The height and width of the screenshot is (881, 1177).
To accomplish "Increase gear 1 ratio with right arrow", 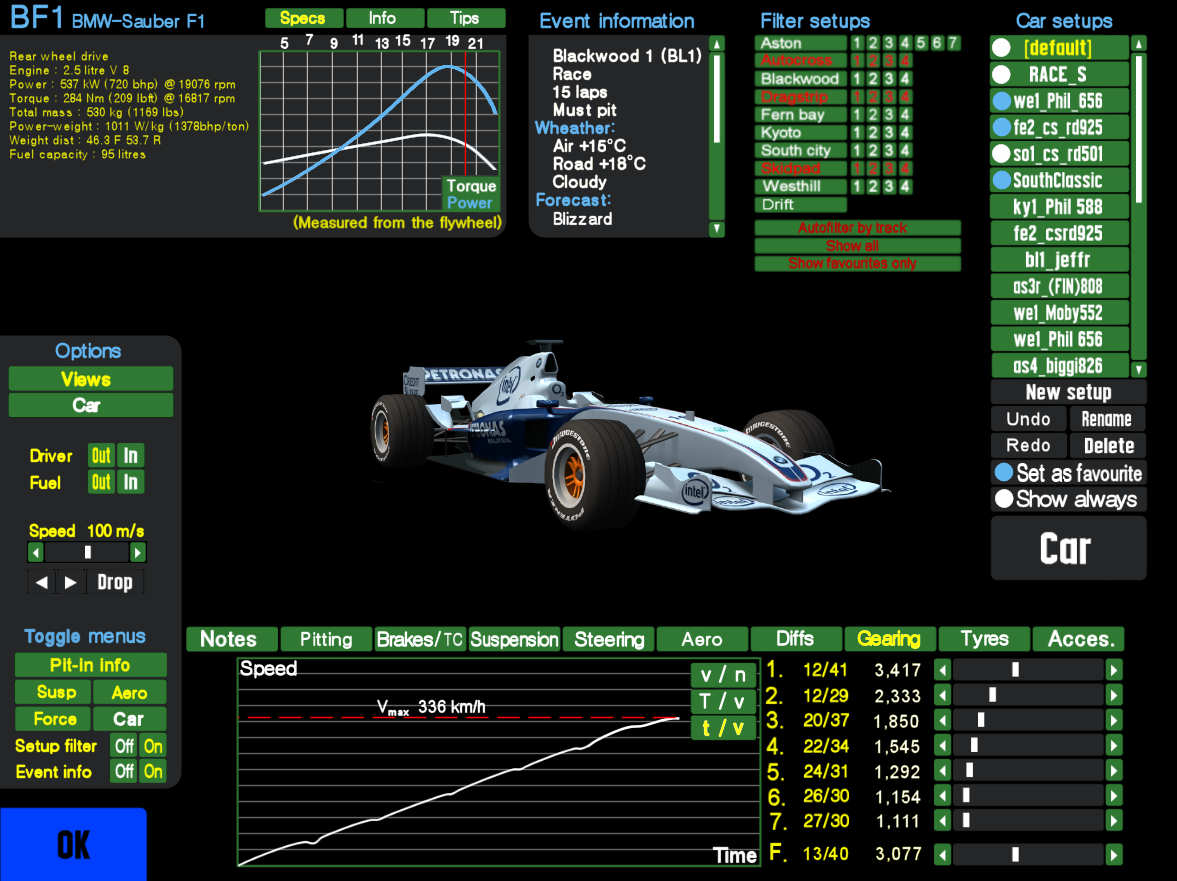I will [x=1114, y=669].
